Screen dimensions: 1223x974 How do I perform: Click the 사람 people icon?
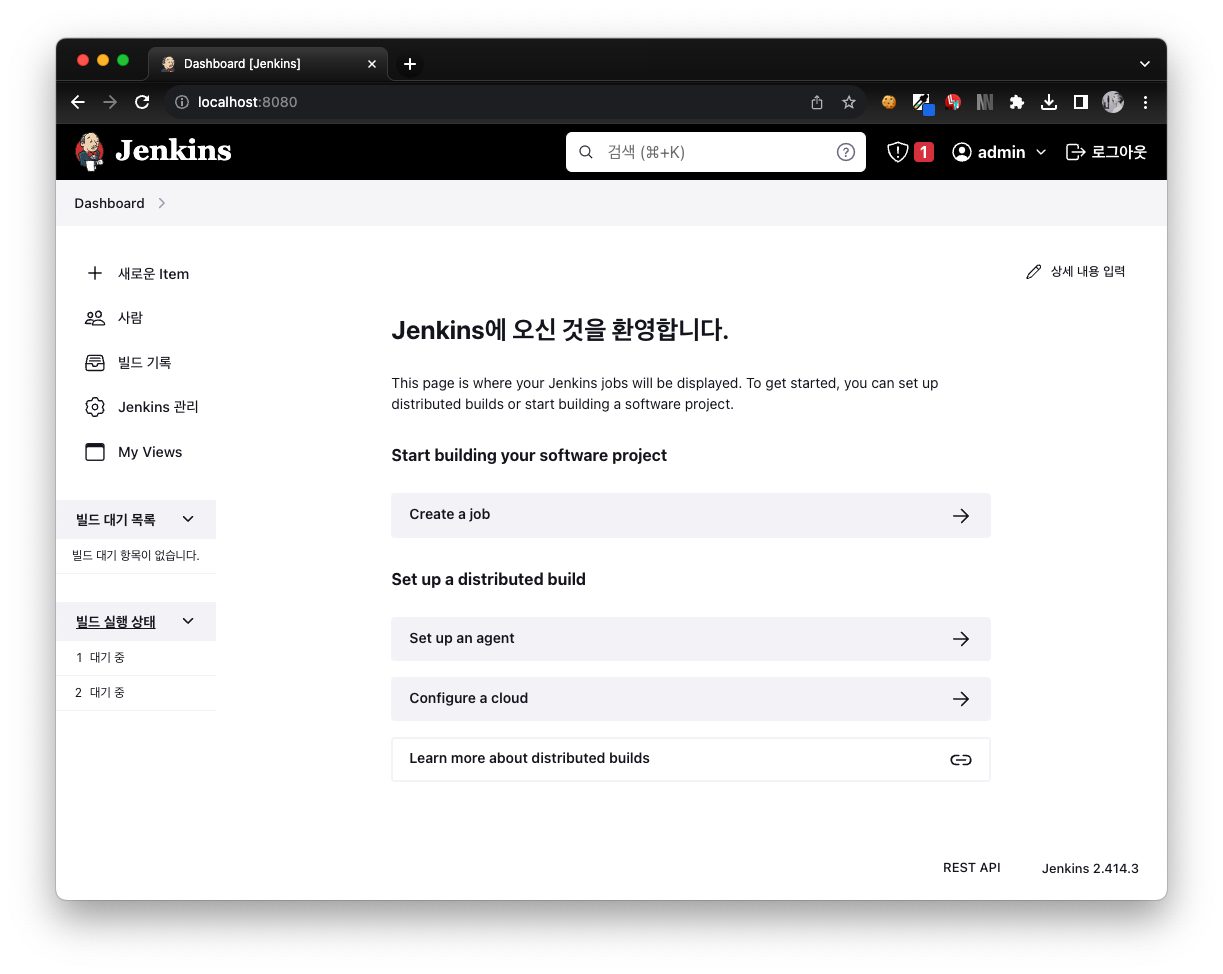coord(95,318)
